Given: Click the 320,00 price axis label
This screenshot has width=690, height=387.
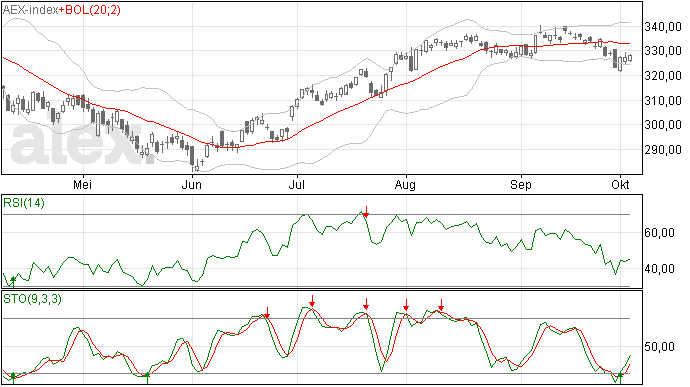Looking at the screenshot, I should pos(663,76).
